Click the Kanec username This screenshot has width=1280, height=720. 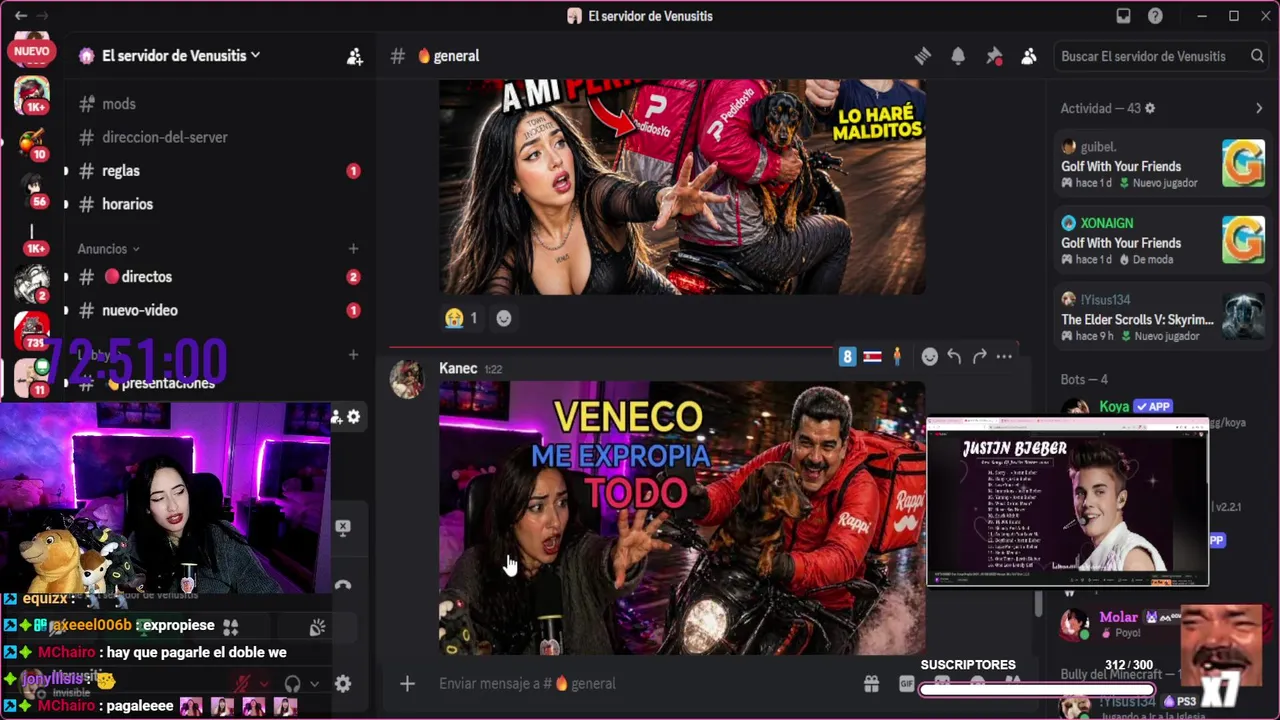(x=458, y=368)
